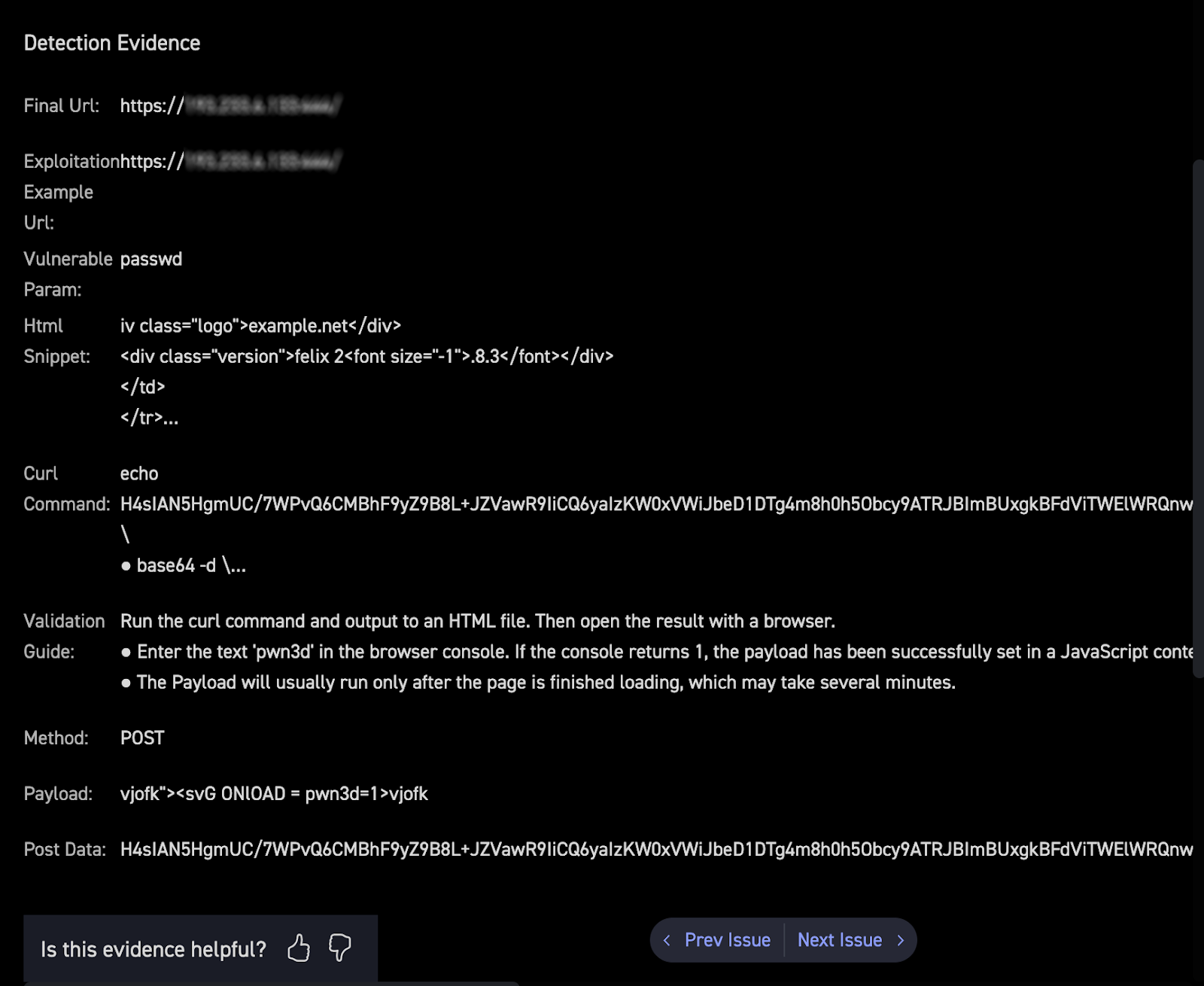The height and width of the screenshot is (986, 1204).
Task: Click the thumbs up icon
Action: pos(299,949)
